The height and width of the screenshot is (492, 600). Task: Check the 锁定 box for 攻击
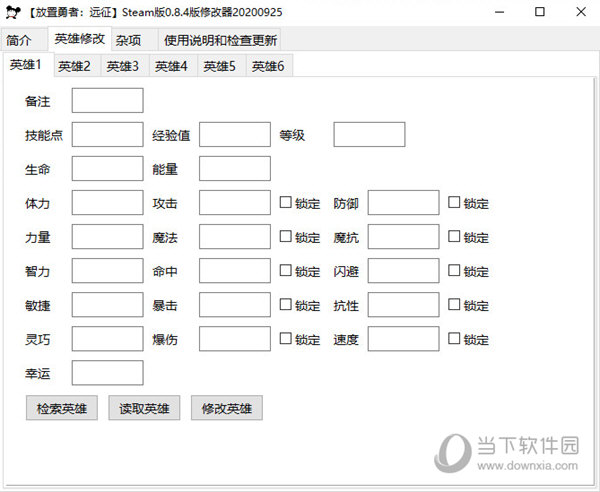point(285,202)
